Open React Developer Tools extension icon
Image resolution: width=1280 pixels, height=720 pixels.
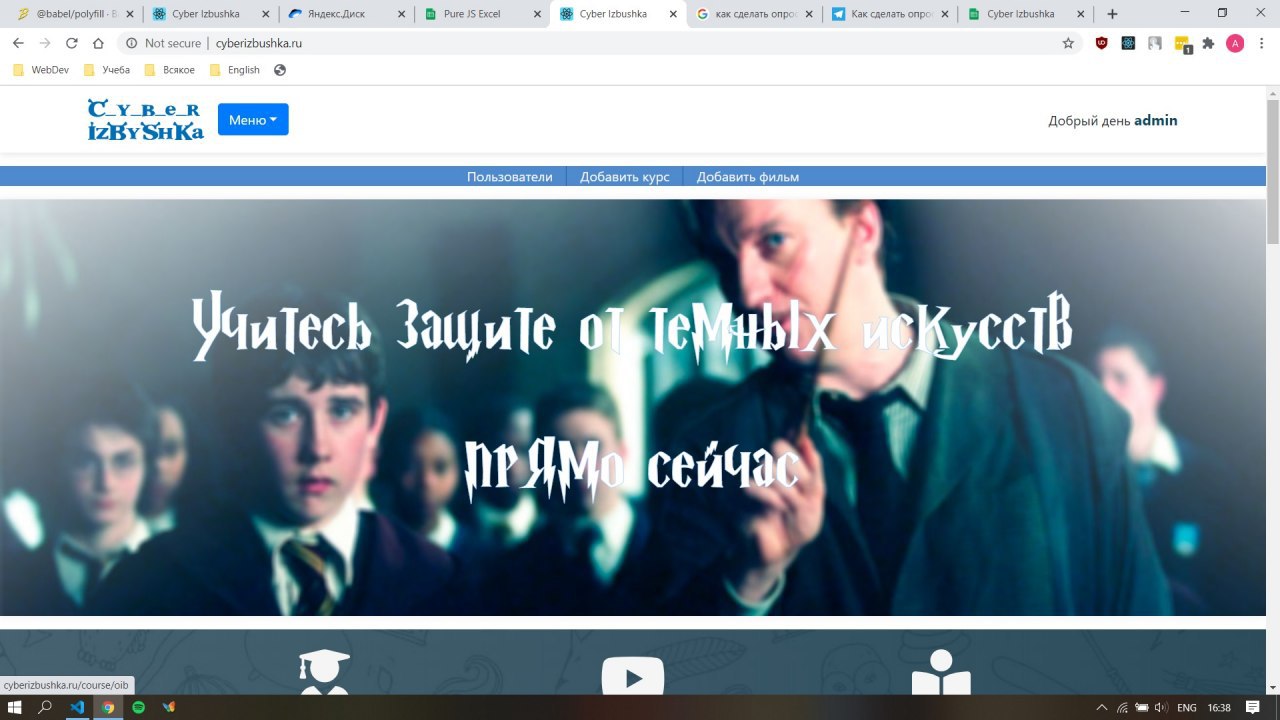pos(1128,43)
